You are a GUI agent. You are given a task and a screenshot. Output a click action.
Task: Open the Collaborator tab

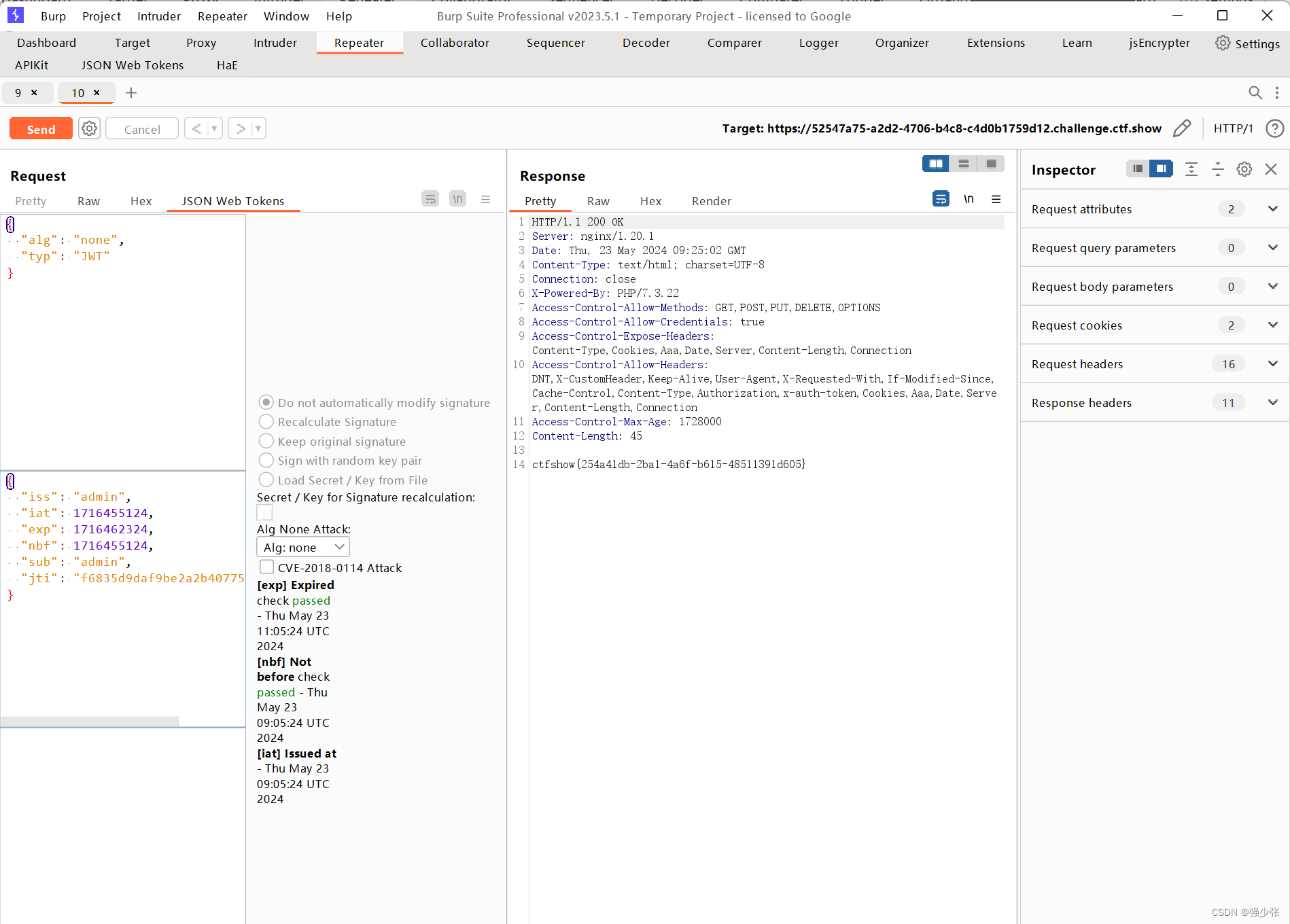[455, 43]
